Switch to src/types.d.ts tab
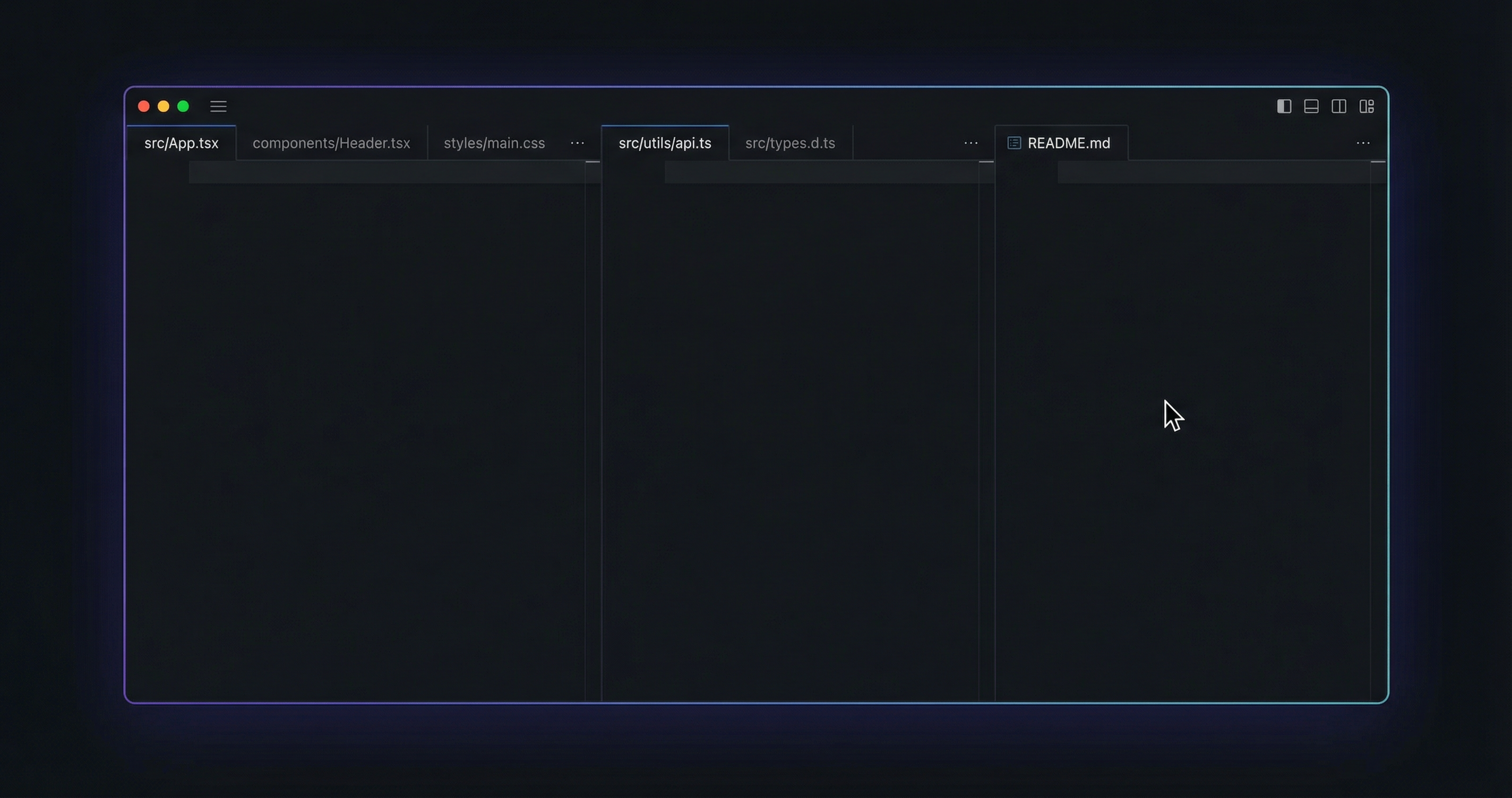This screenshot has width=1512, height=798. (x=790, y=143)
